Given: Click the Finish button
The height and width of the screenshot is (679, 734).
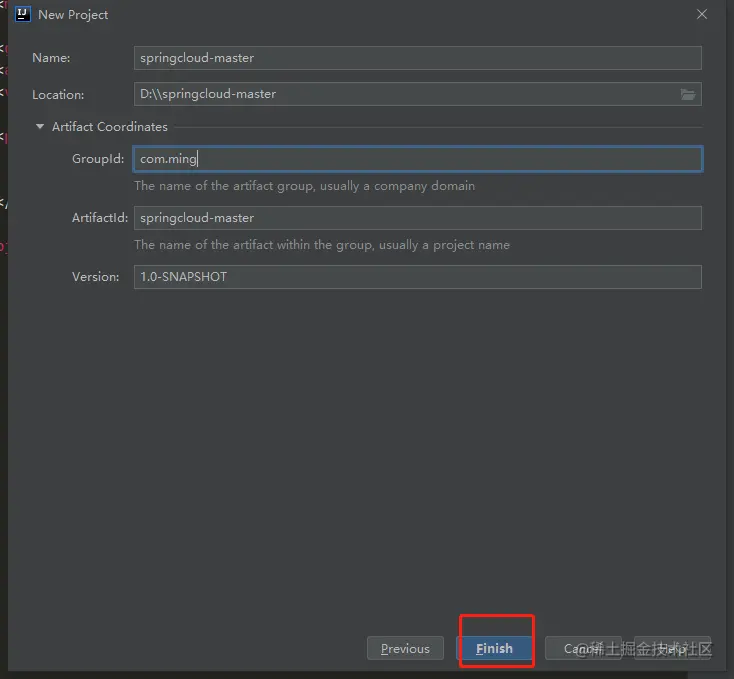Looking at the screenshot, I should pyautogui.click(x=494, y=648).
